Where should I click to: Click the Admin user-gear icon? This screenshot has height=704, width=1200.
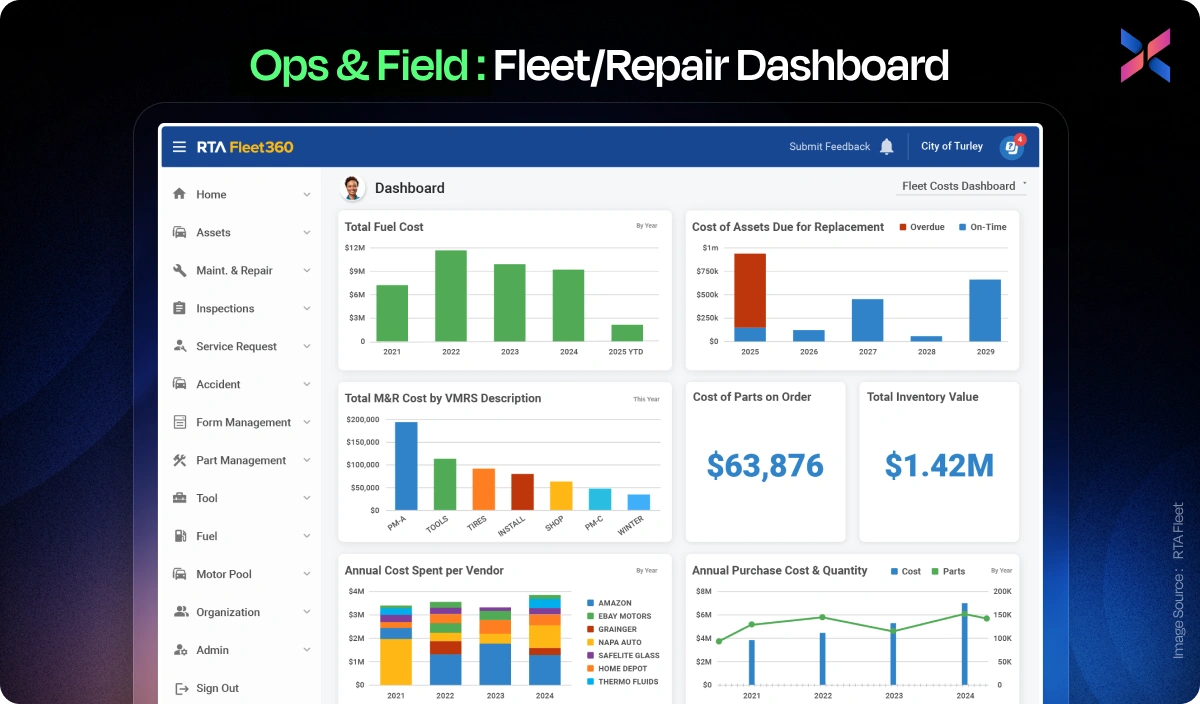(x=180, y=650)
